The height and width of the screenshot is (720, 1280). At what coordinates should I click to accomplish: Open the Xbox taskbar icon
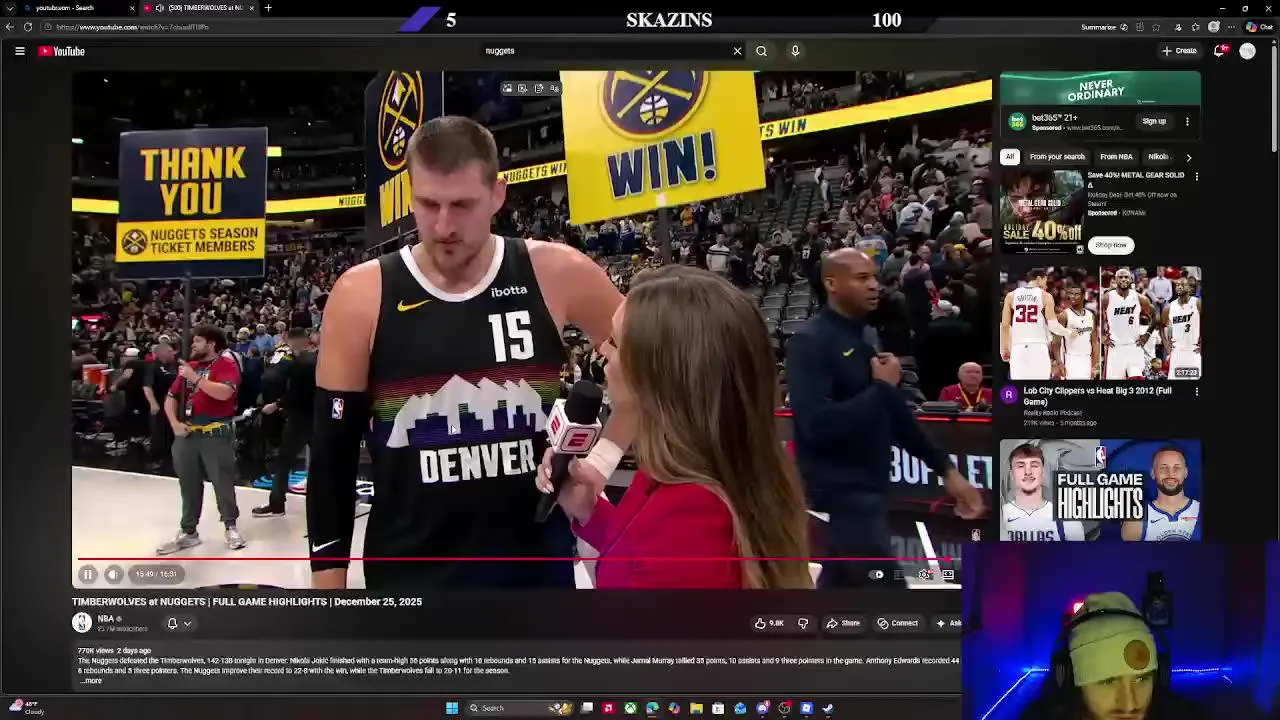(x=630, y=708)
